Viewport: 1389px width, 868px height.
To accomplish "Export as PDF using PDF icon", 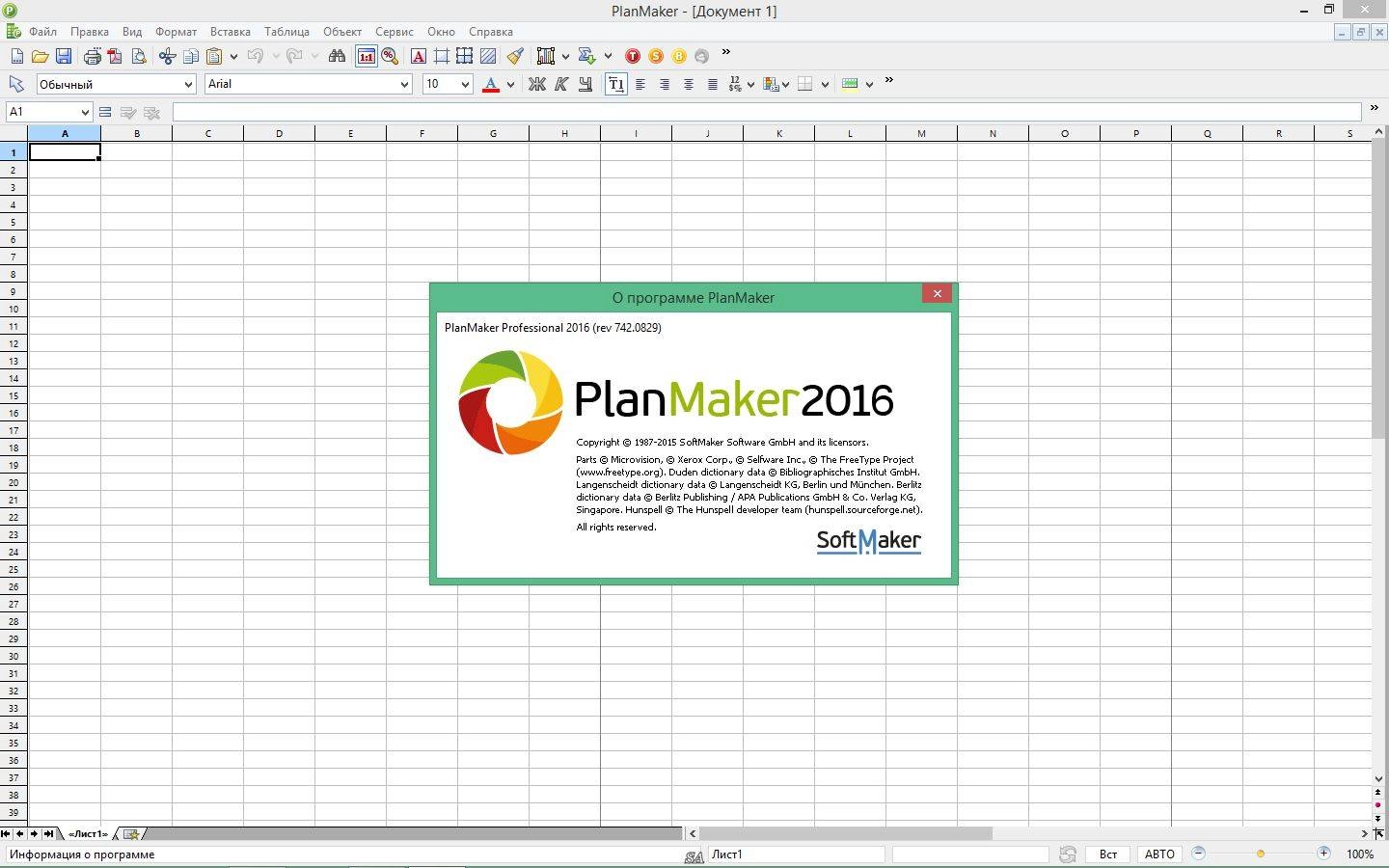I will click(115, 56).
